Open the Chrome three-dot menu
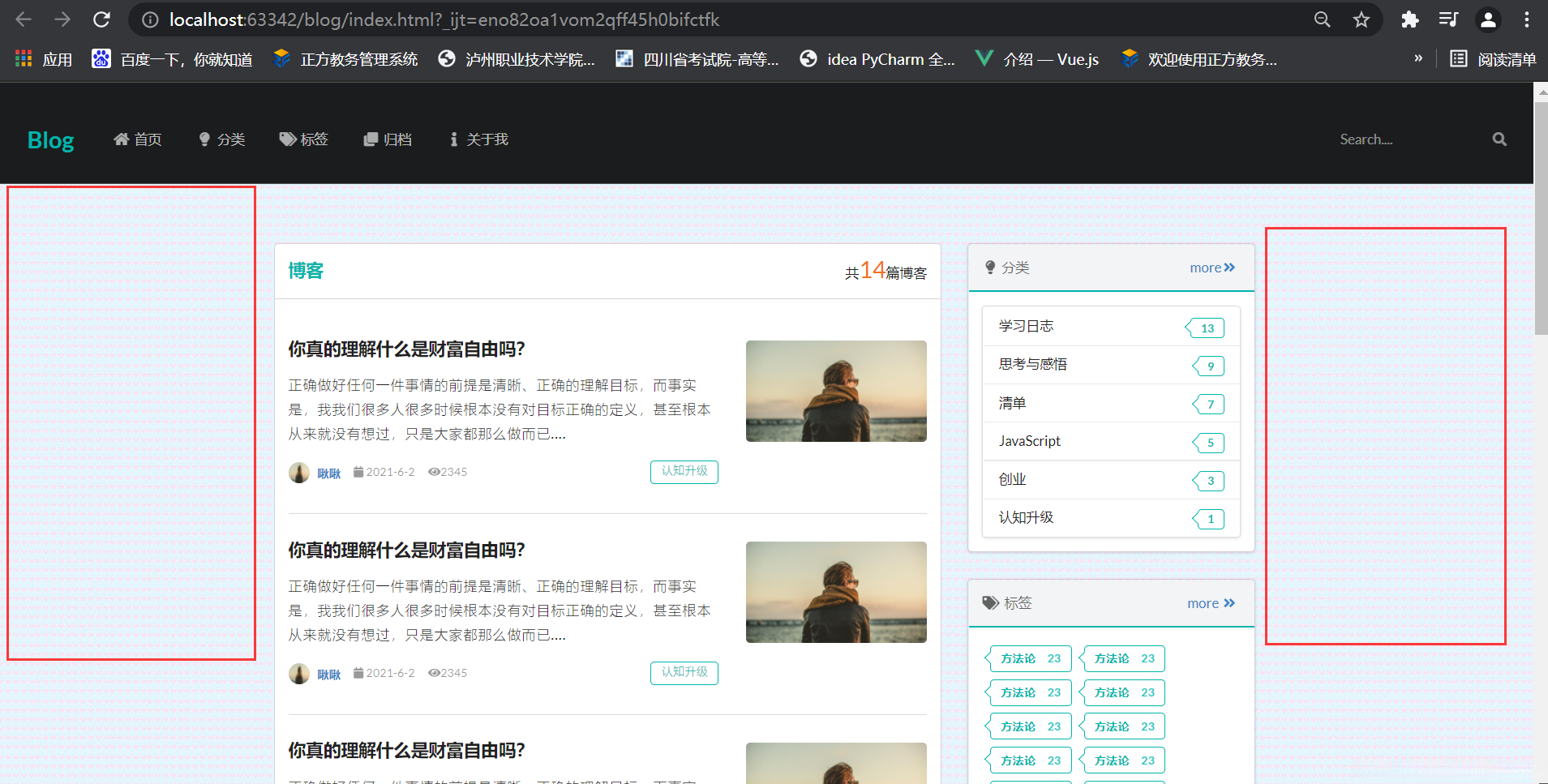The image size is (1548, 784). coord(1526,19)
